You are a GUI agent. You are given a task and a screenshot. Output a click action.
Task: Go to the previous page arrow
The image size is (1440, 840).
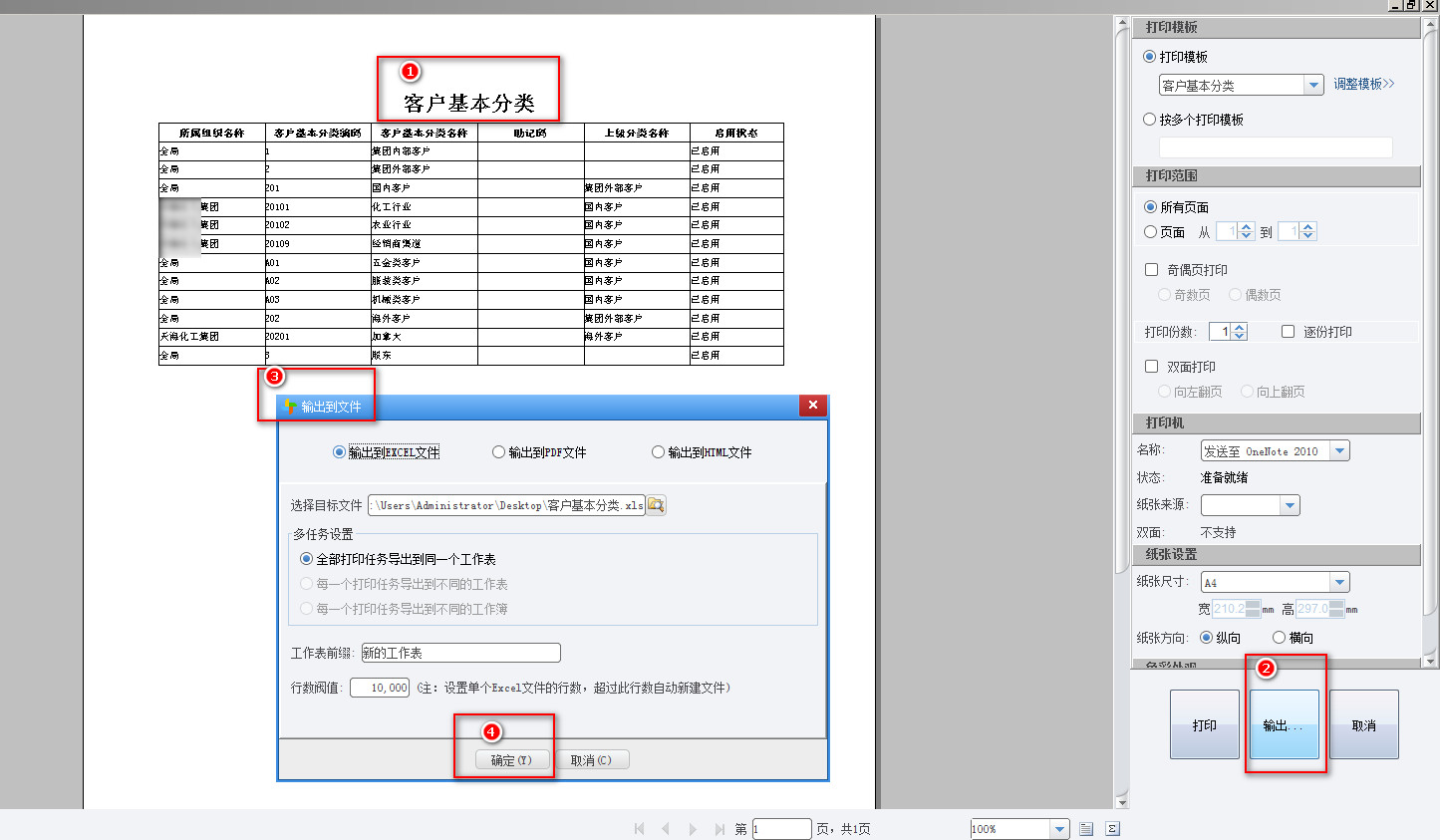[x=666, y=829]
